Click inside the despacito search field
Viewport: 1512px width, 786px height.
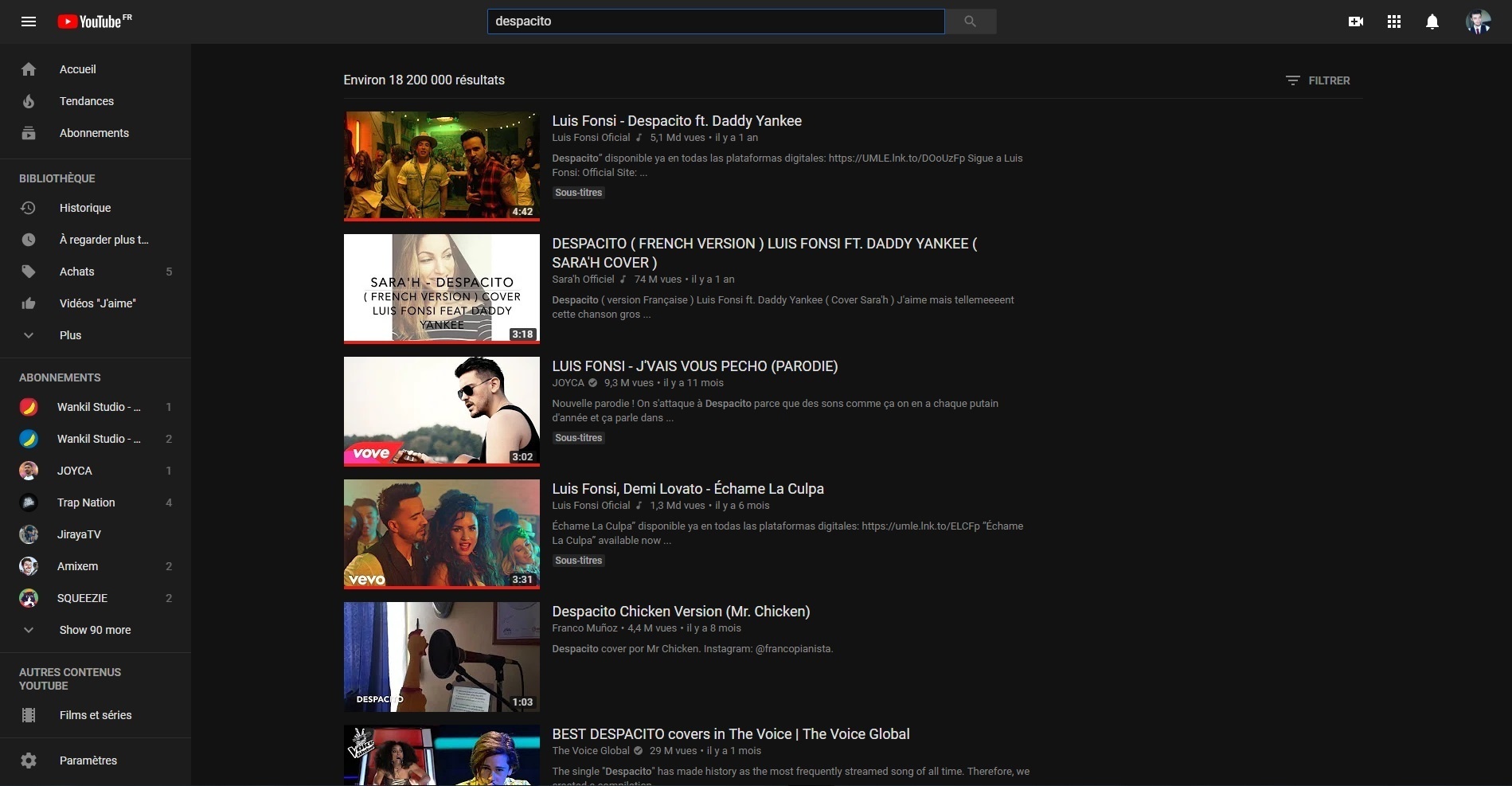click(x=715, y=22)
